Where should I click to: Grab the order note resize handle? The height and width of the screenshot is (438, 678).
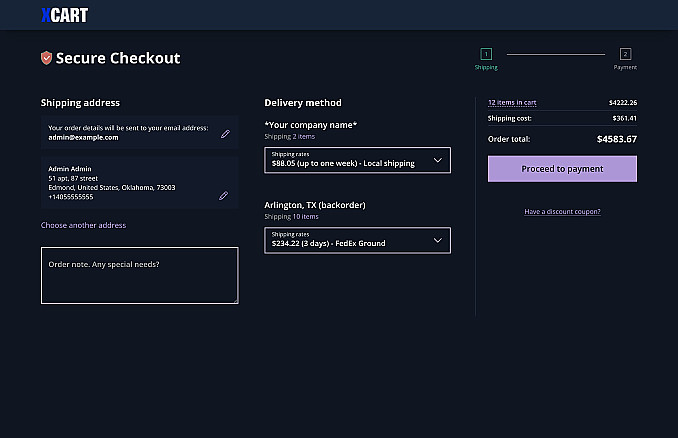[235, 299]
